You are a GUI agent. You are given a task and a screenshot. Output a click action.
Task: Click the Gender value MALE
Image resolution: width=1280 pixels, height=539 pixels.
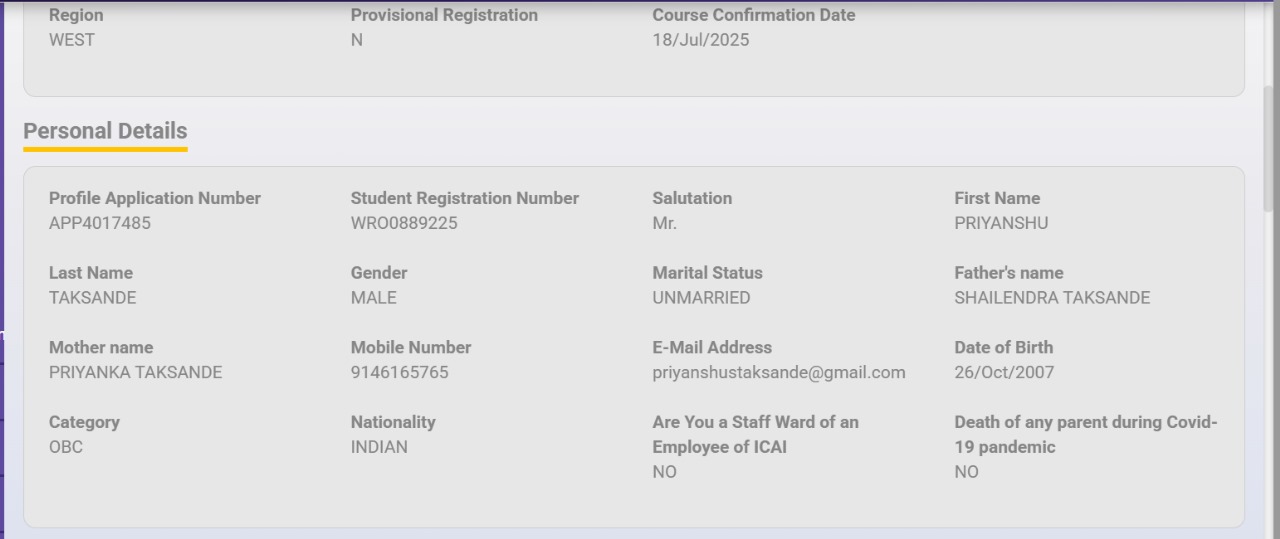pos(373,297)
